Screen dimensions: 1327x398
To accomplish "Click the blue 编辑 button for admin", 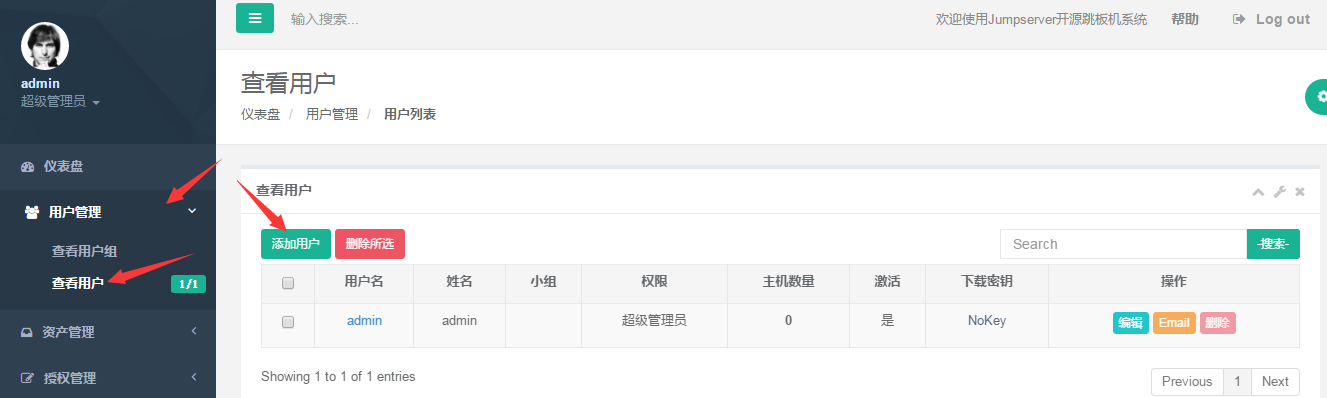I will pyautogui.click(x=1131, y=323).
